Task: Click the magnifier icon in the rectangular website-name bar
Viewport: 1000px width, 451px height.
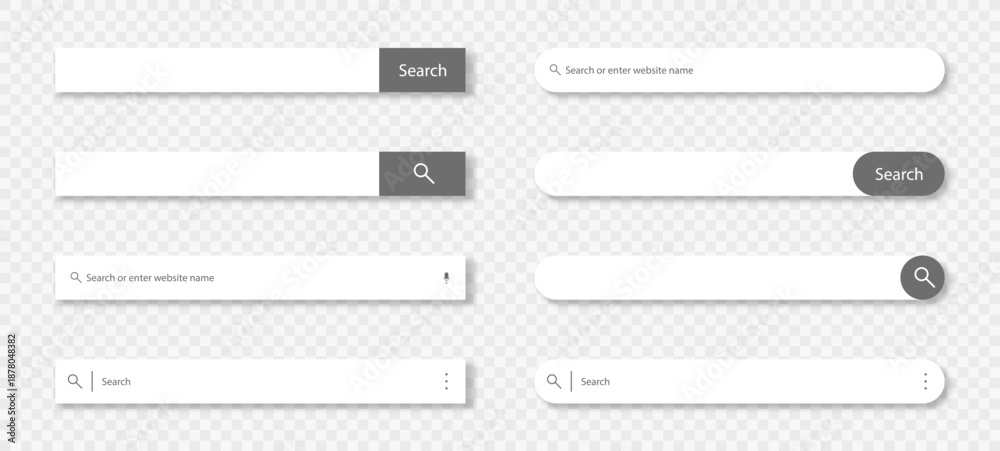Action: point(76,277)
